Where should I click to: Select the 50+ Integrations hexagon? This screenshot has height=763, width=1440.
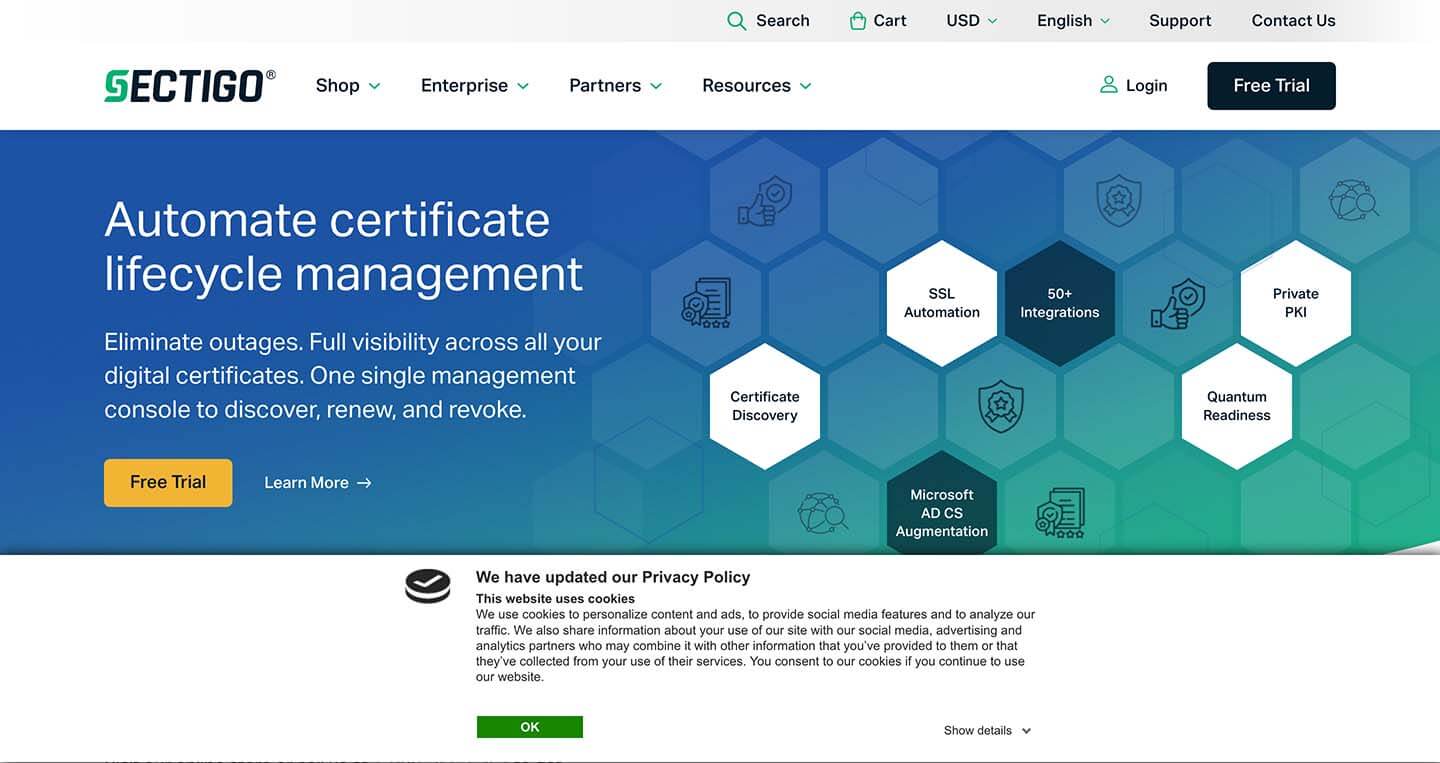[1059, 303]
